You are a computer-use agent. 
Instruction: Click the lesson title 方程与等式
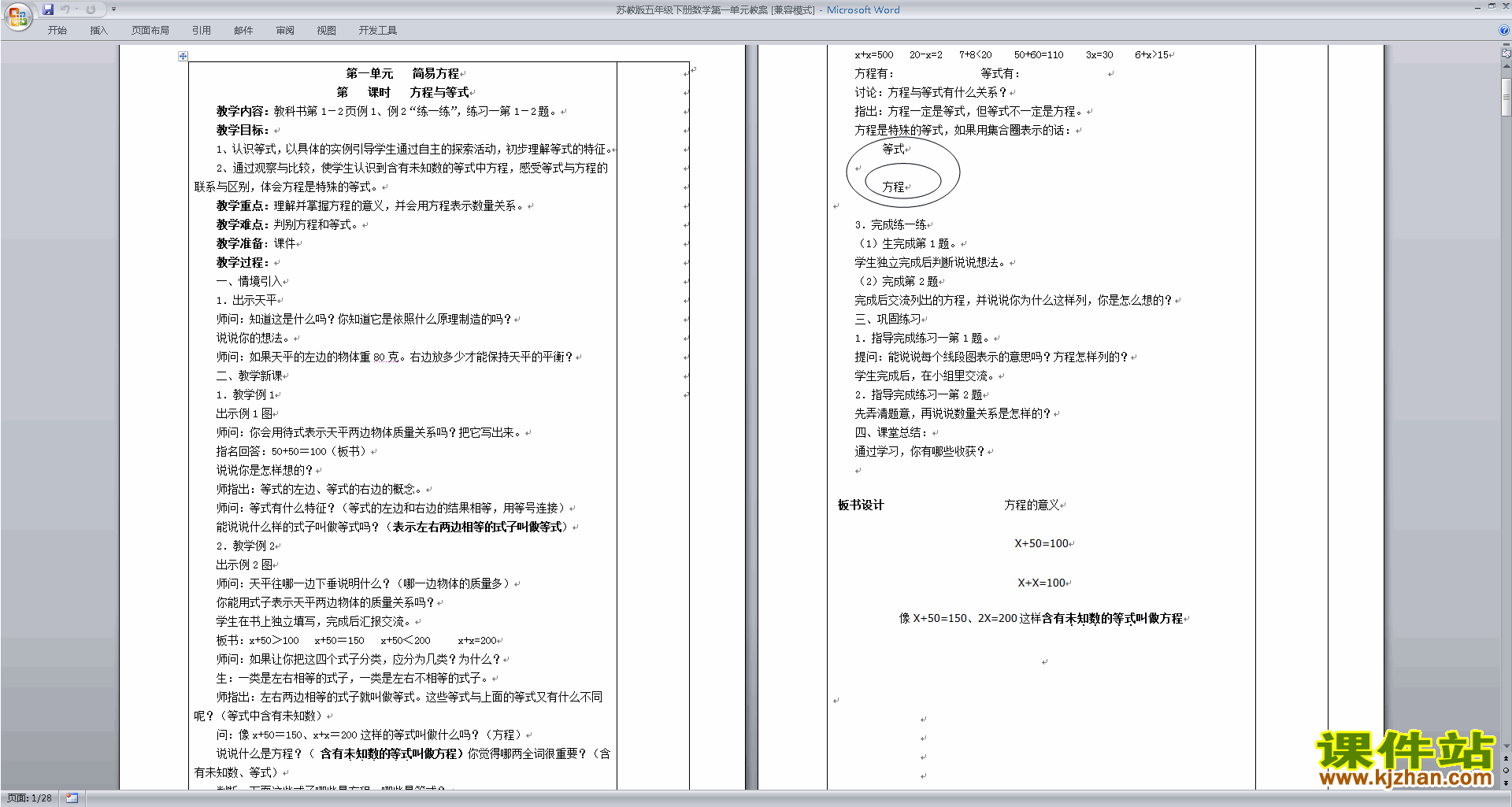(439, 92)
